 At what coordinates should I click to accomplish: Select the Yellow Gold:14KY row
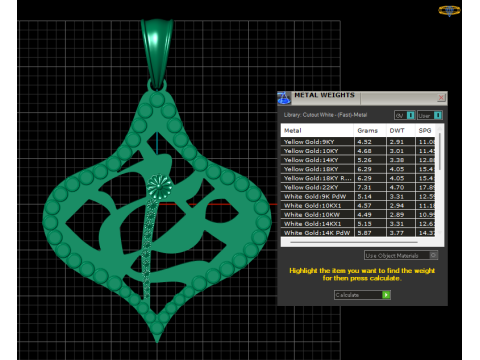pyautogui.click(x=358, y=160)
